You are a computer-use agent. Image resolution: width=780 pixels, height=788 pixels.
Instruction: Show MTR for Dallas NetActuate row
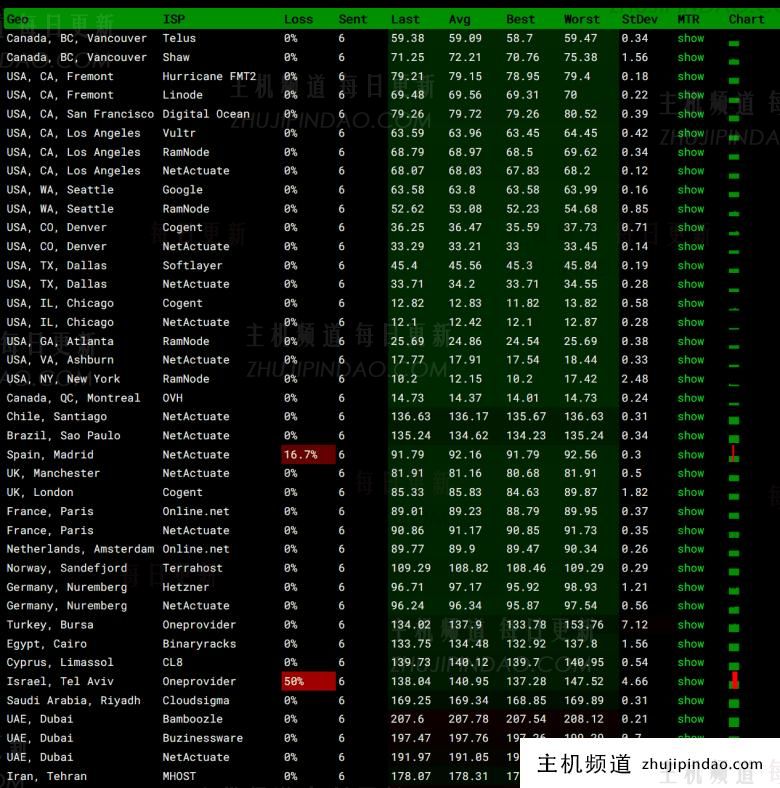coord(691,284)
